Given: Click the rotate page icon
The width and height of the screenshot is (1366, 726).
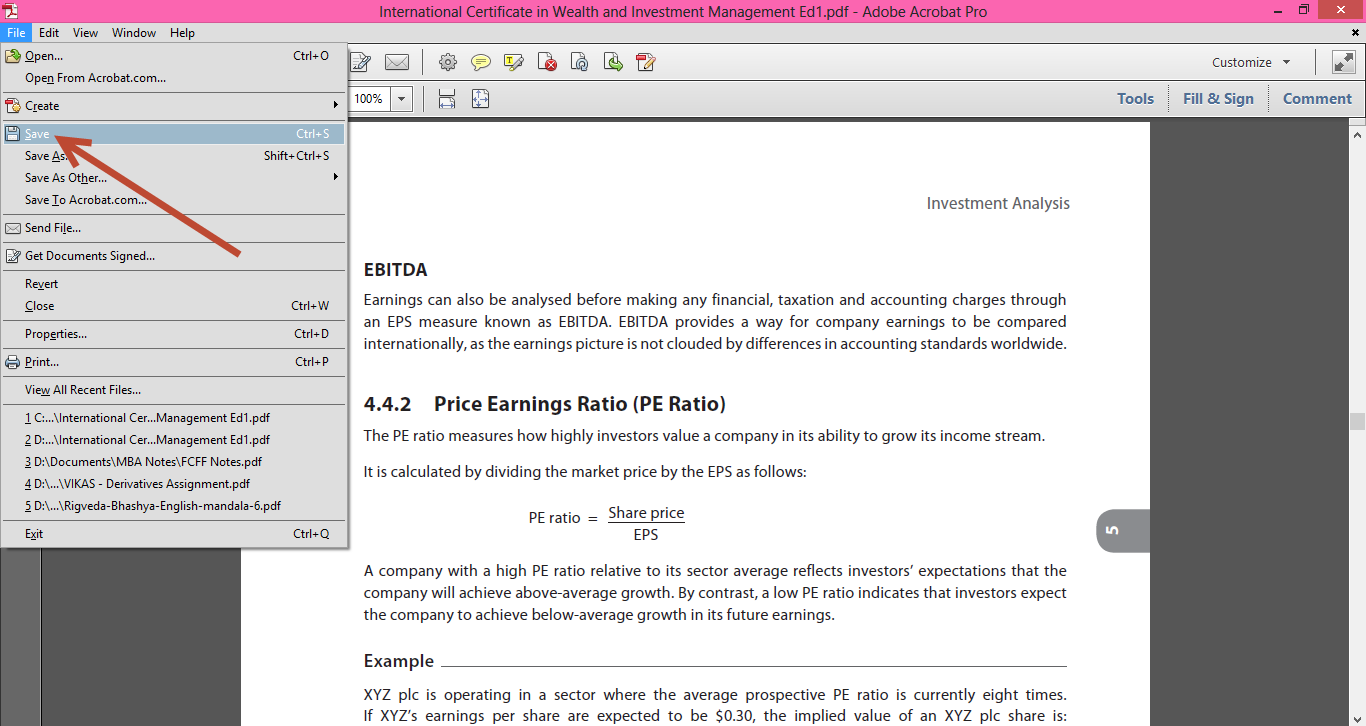Looking at the screenshot, I should click(x=580, y=62).
